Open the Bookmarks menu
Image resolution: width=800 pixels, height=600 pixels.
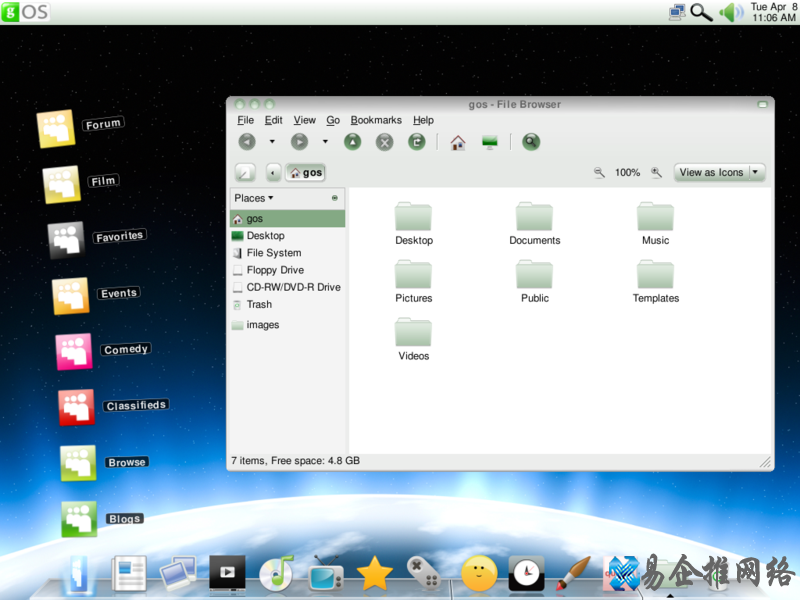[376, 120]
